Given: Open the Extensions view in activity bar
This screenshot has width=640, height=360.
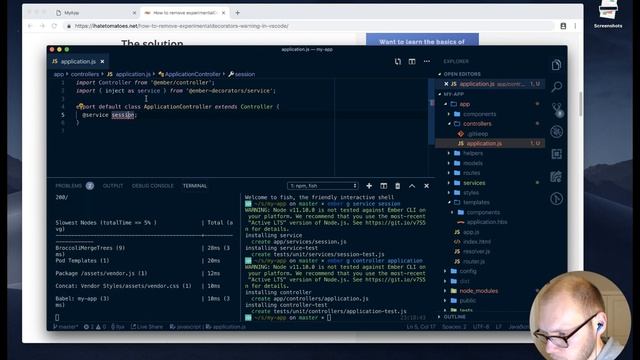Looking at the screenshot, I should click(556, 154).
